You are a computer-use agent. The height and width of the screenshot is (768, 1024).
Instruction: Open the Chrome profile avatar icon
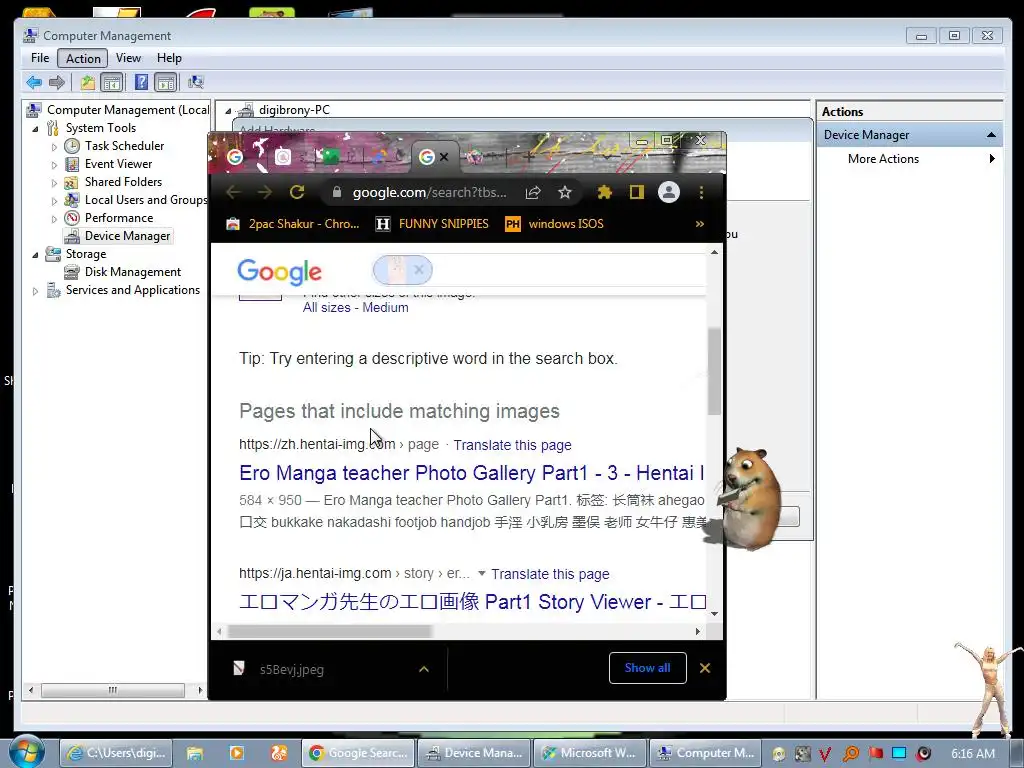coord(669,192)
